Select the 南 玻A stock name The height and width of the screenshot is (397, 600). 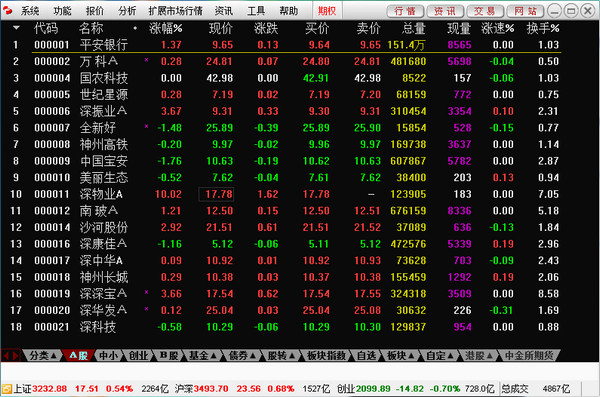99,211
